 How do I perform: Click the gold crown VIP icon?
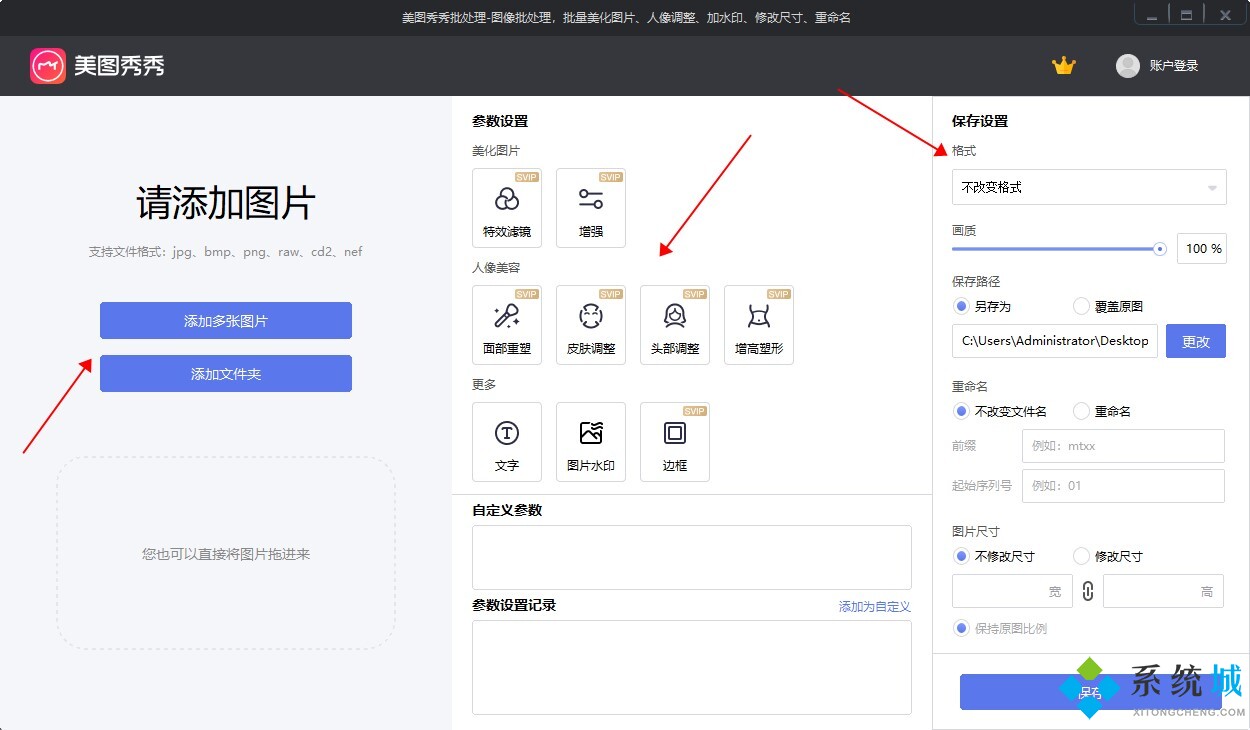tap(1063, 66)
